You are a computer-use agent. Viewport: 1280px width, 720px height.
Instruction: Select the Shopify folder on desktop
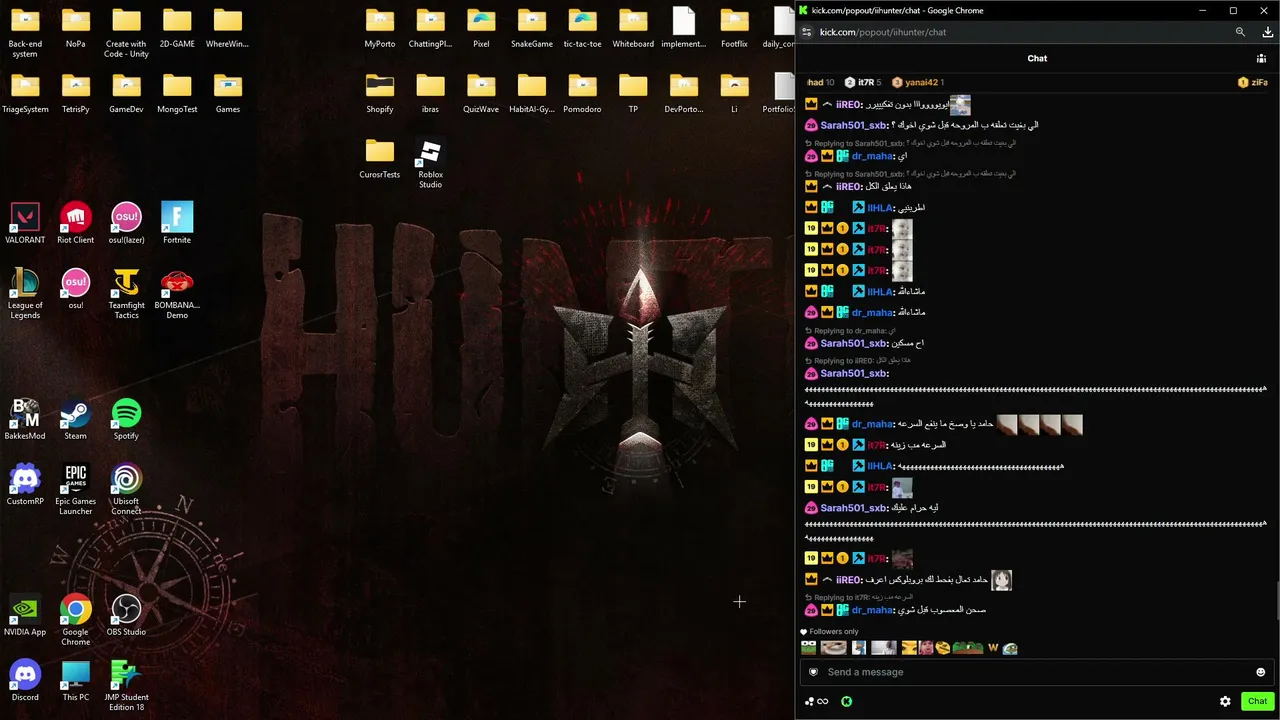380,94
